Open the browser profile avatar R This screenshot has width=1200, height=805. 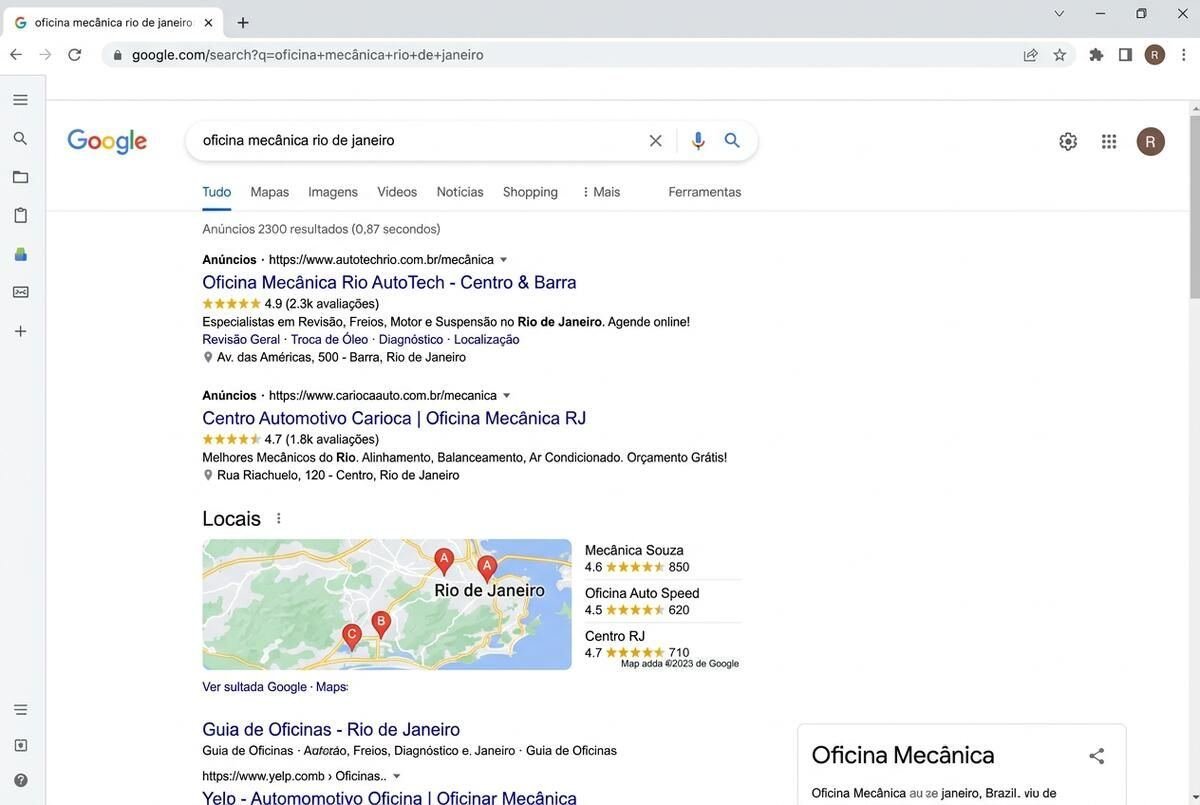coord(1155,55)
